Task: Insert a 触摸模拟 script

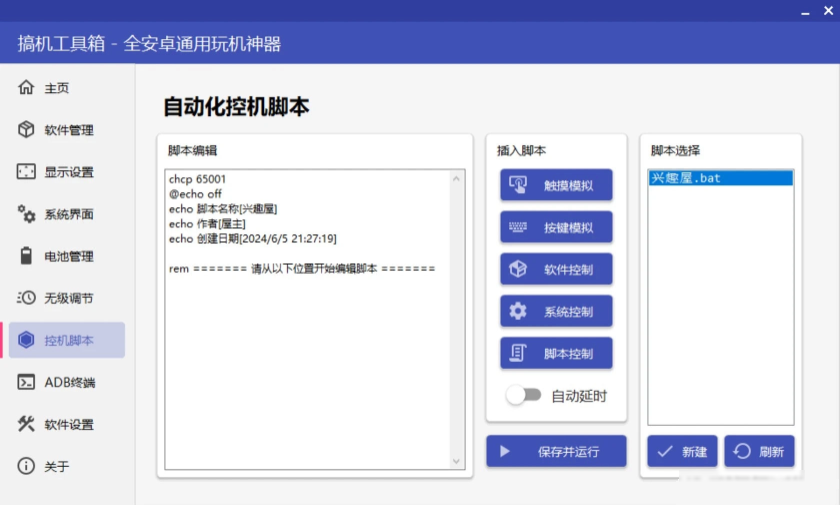Action: click(556, 185)
